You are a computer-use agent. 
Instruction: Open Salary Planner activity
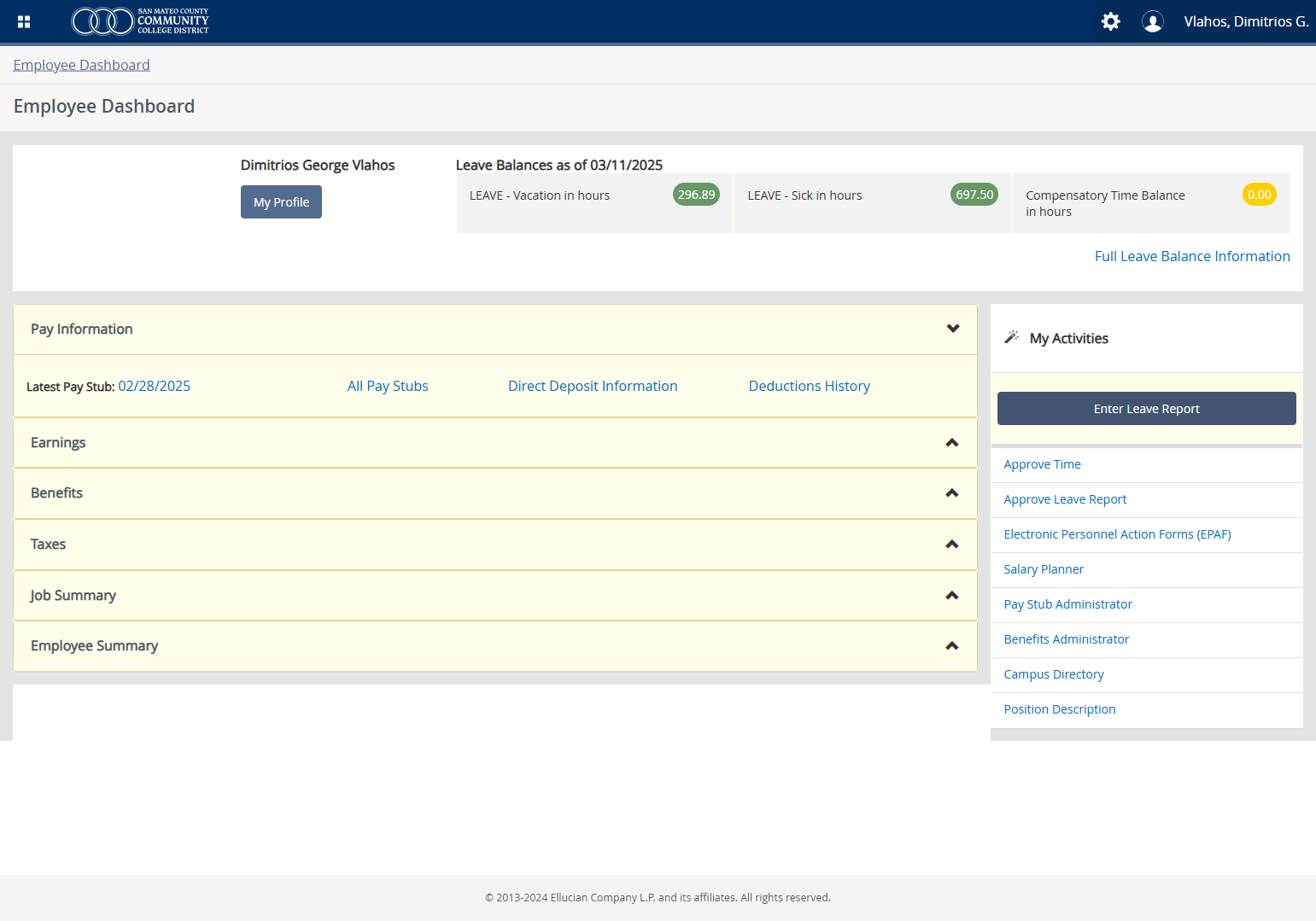tap(1044, 569)
